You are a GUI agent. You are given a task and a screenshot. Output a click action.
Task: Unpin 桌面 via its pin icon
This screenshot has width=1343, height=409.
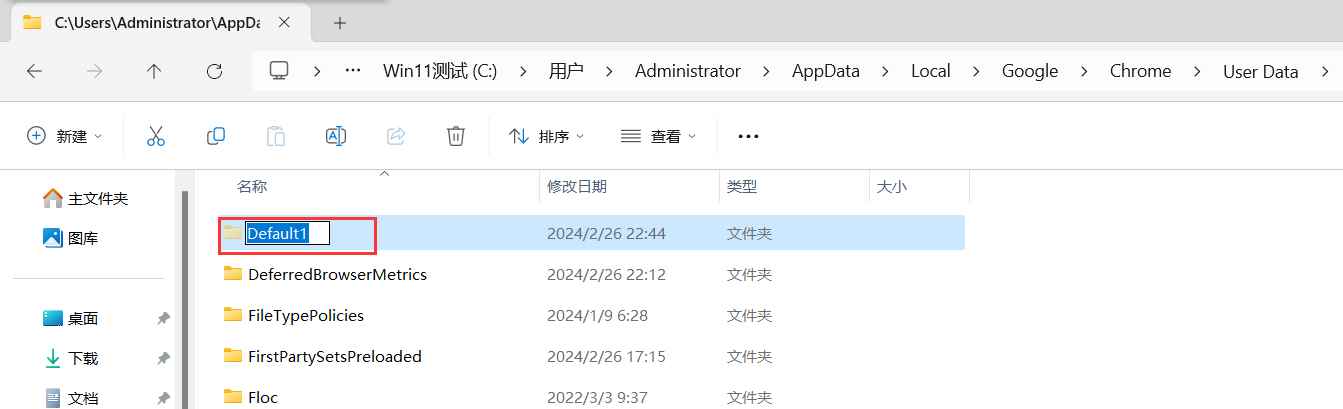(163, 318)
